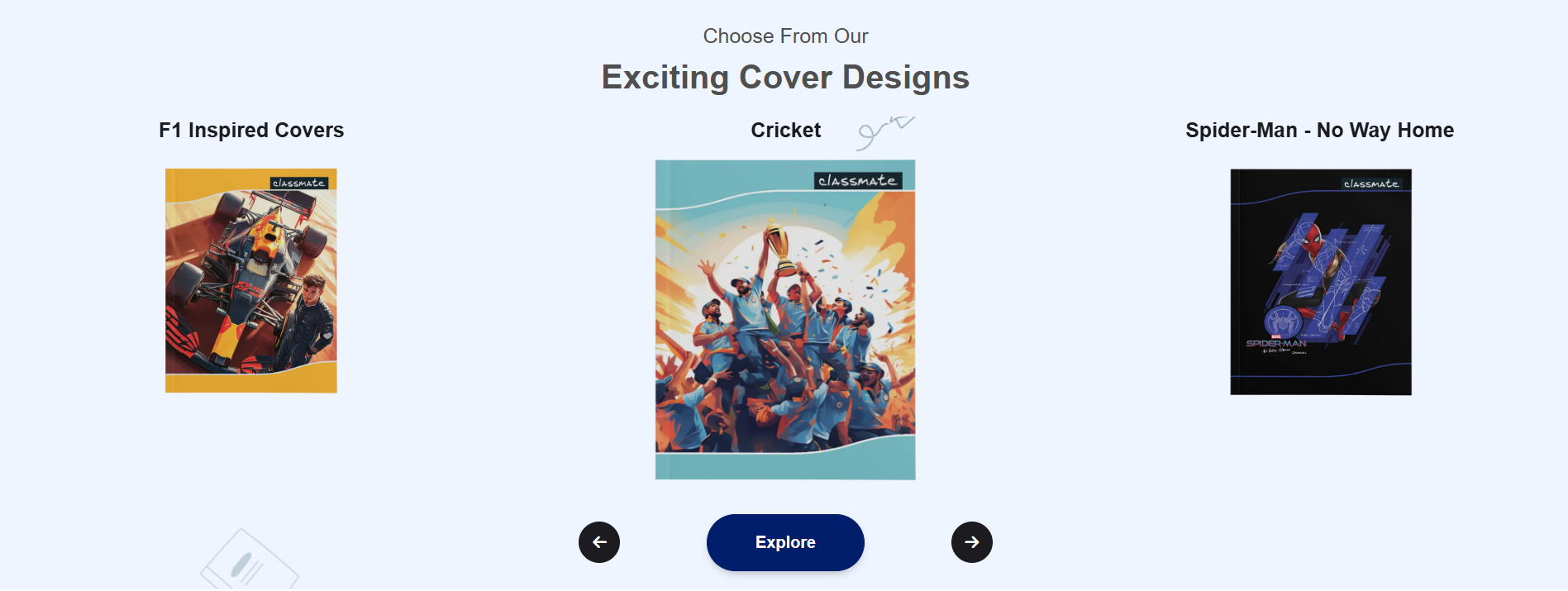This screenshot has height=591, width=1568.
Task: Click the next arrow carousel button
Action: click(x=972, y=542)
